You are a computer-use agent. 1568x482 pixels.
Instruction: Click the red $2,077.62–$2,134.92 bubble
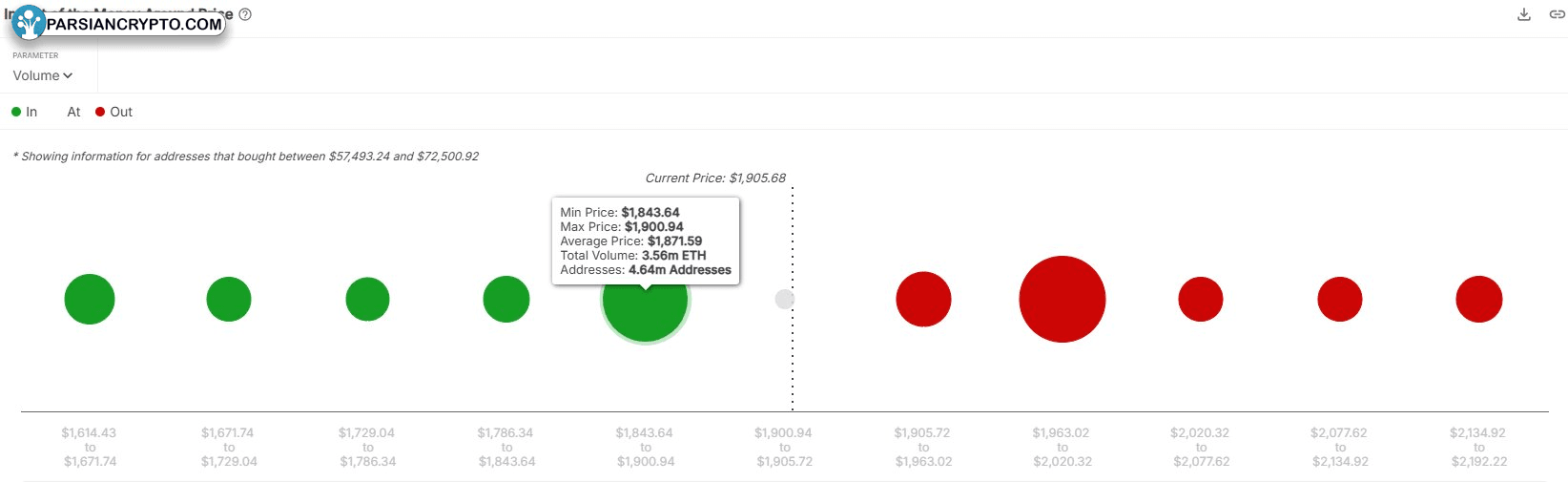tap(1339, 299)
